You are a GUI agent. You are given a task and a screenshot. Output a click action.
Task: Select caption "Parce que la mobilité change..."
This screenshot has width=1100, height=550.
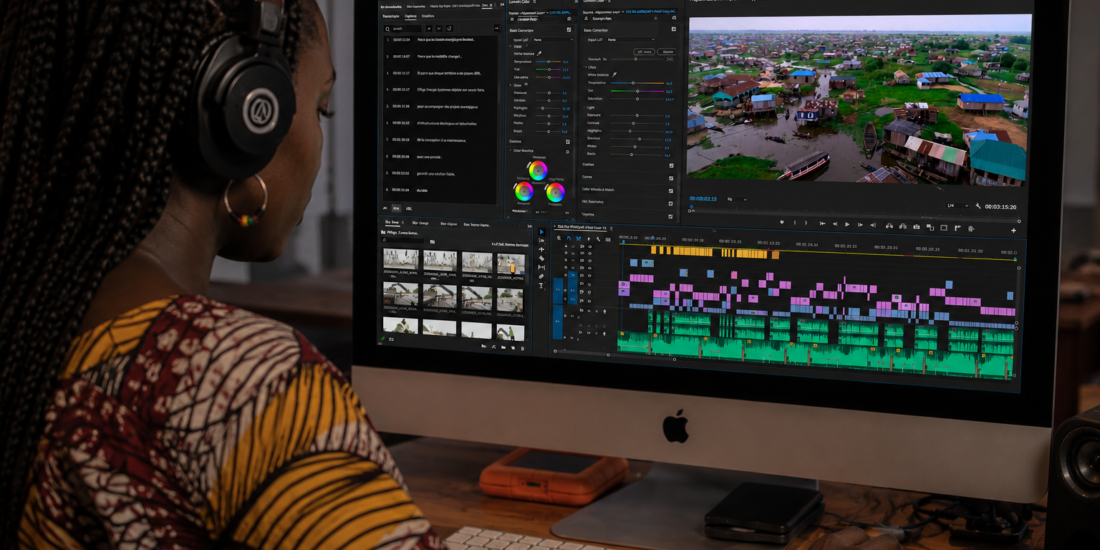[x=440, y=56]
